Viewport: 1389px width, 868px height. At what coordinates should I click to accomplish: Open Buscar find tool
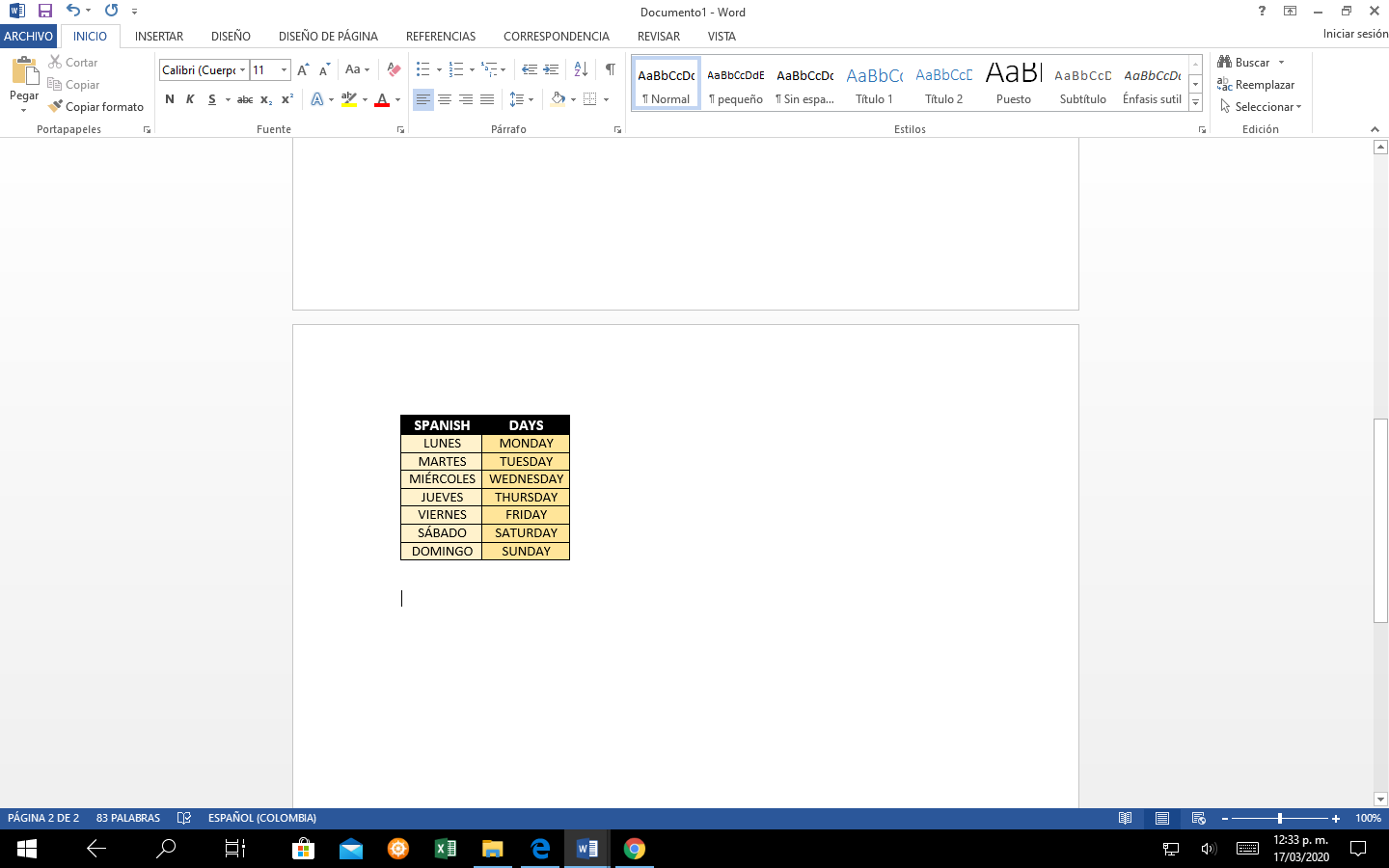1243,63
